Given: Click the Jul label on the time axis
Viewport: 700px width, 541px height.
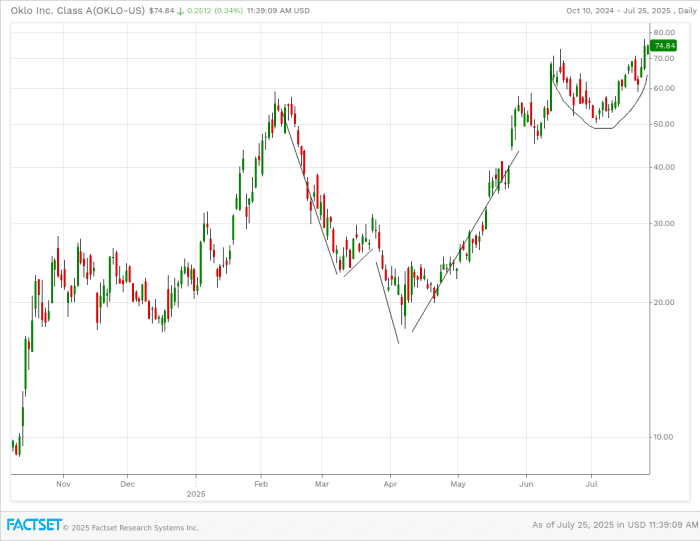Looking at the screenshot, I should click(x=592, y=484).
